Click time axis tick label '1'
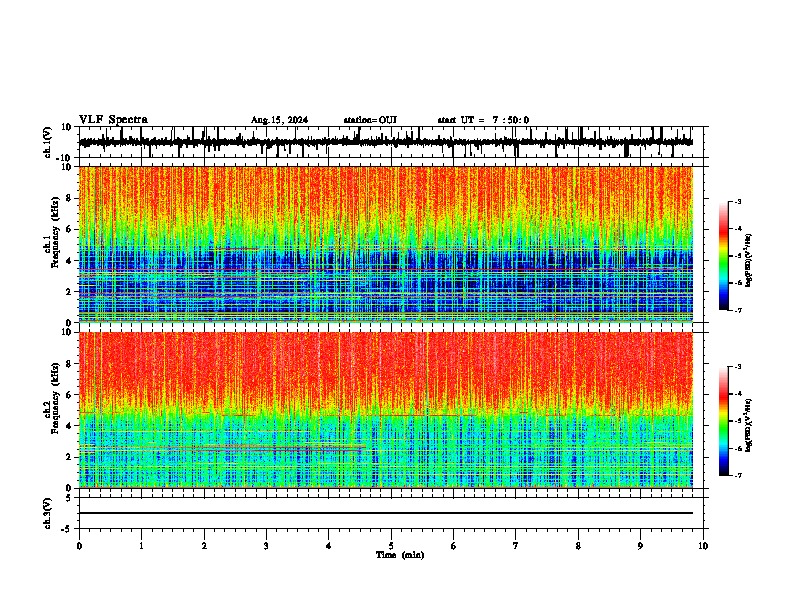This screenshot has height=612, width=792. click(141, 546)
